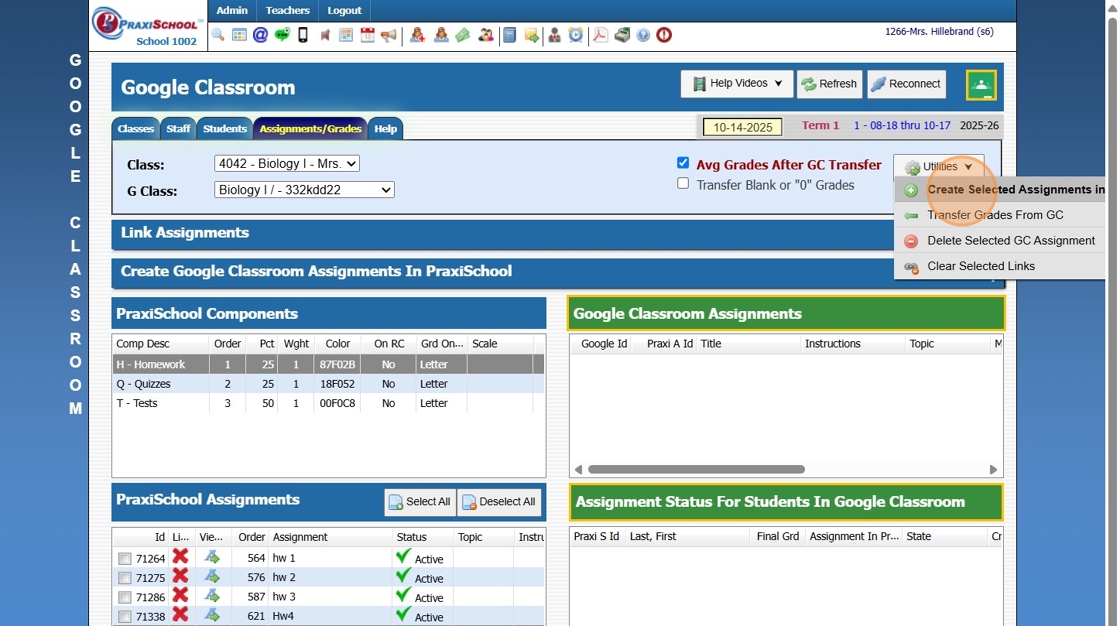Screen dimensions: 1120x626
Task: Click the green Google Classroom icon button
Action: [x=981, y=86]
